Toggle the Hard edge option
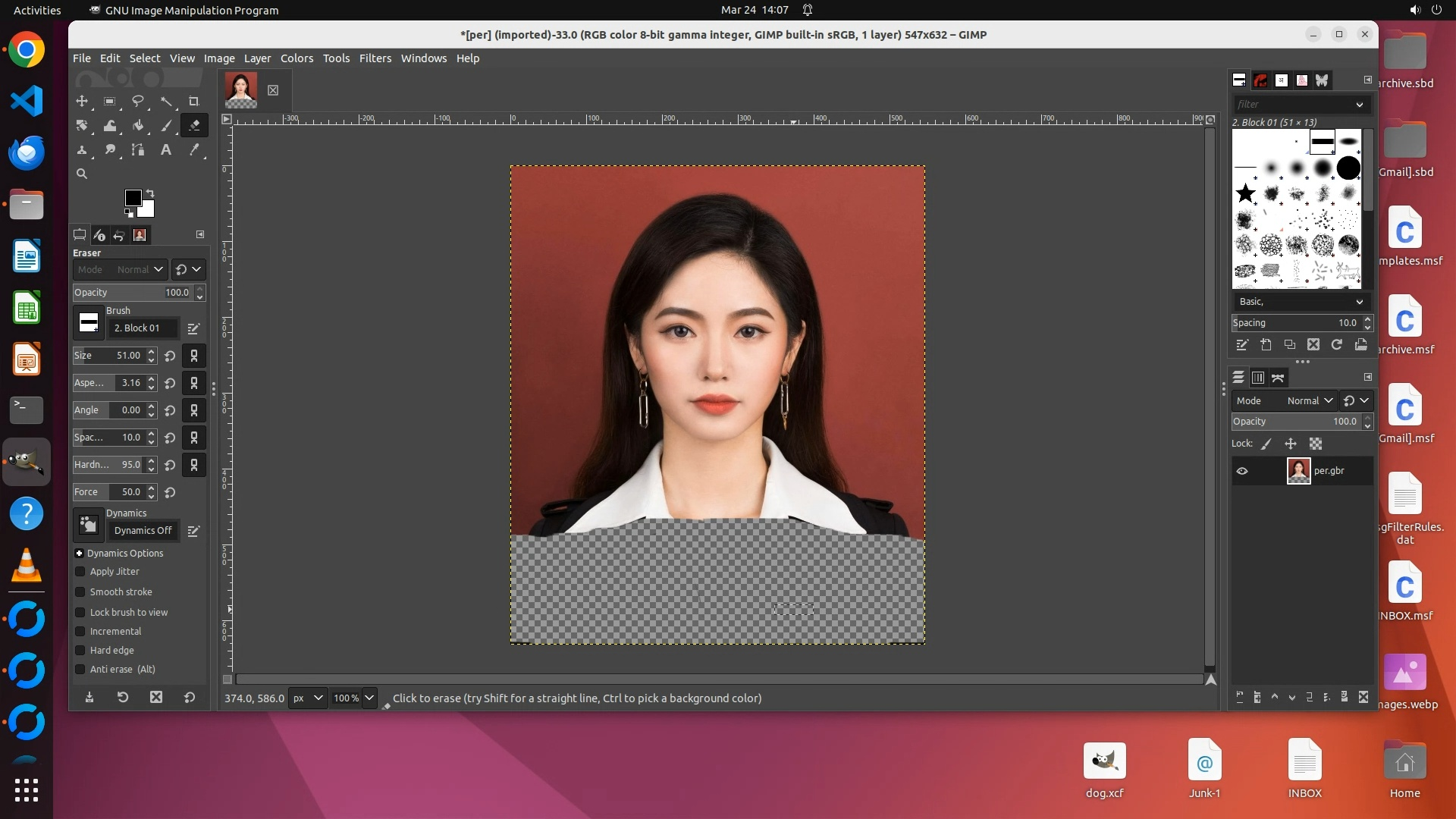Viewport: 1456px width, 819px height. coord(80,651)
